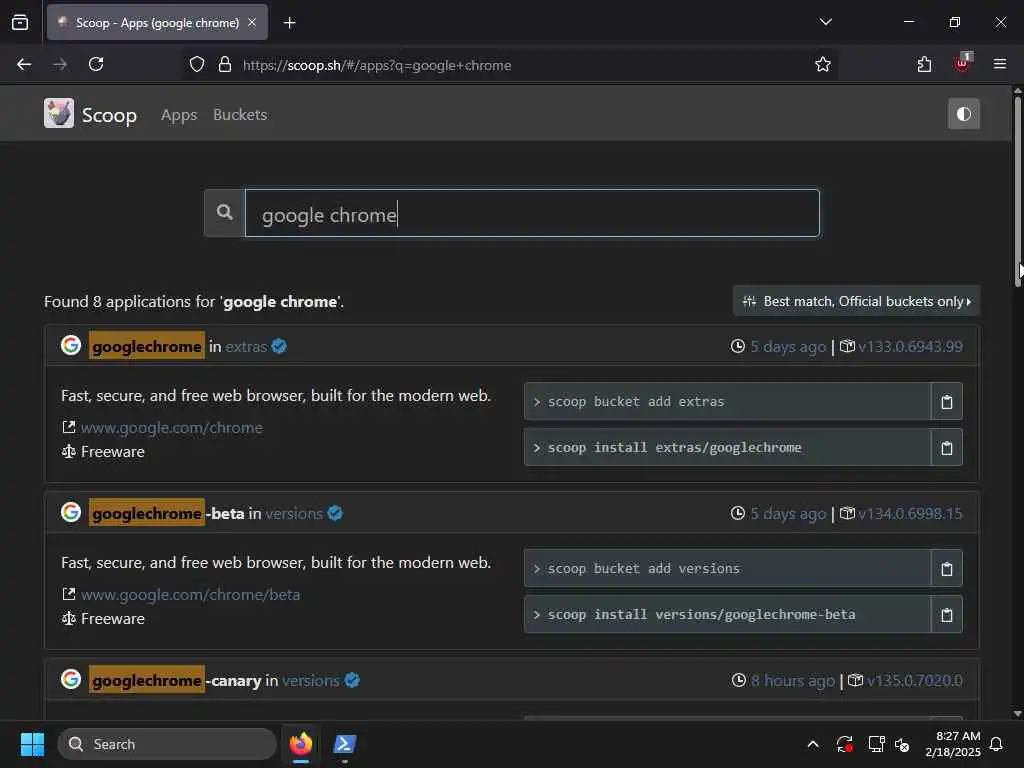Screen dimensions: 1024x768
Task: Open versions bucket link for googlechrome-canary
Action: click(310, 681)
